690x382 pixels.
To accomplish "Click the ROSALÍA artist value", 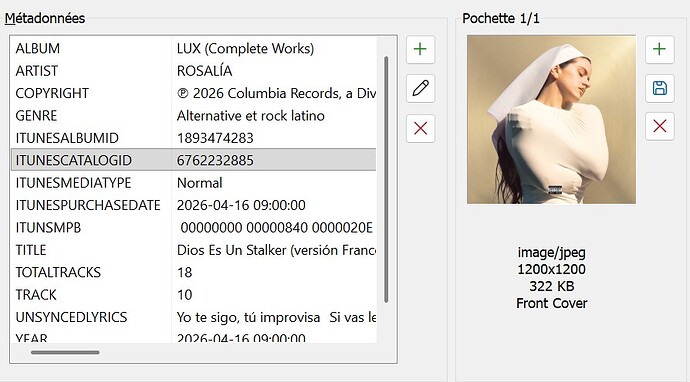I will pos(205,71).
